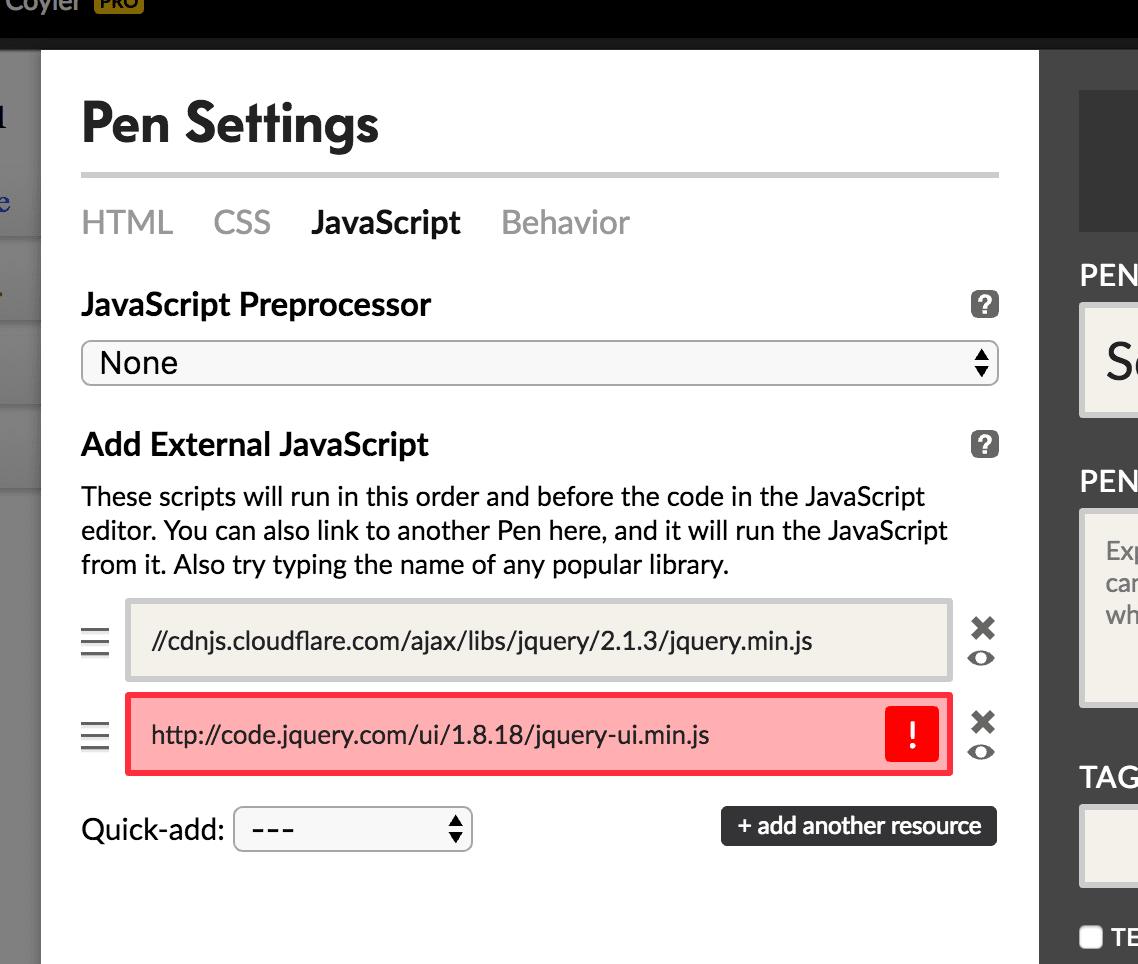Switch to the Behavior tab
Viewport: 1138px width, 964px height.
[x=564, y=222]
